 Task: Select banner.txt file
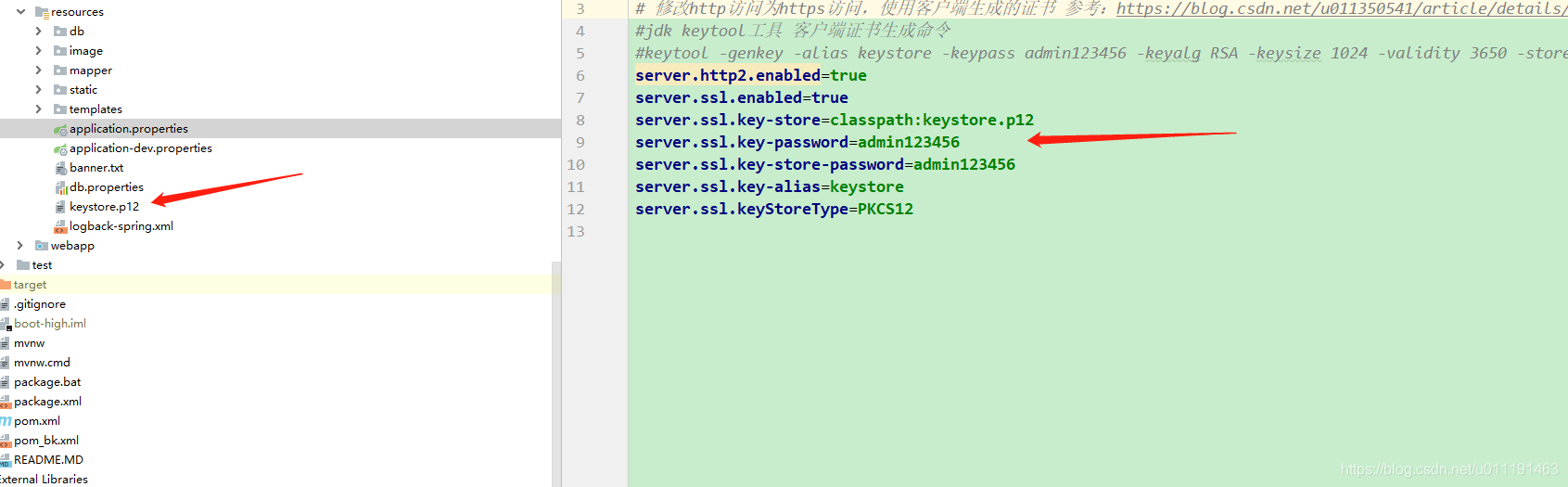point(96,168)
